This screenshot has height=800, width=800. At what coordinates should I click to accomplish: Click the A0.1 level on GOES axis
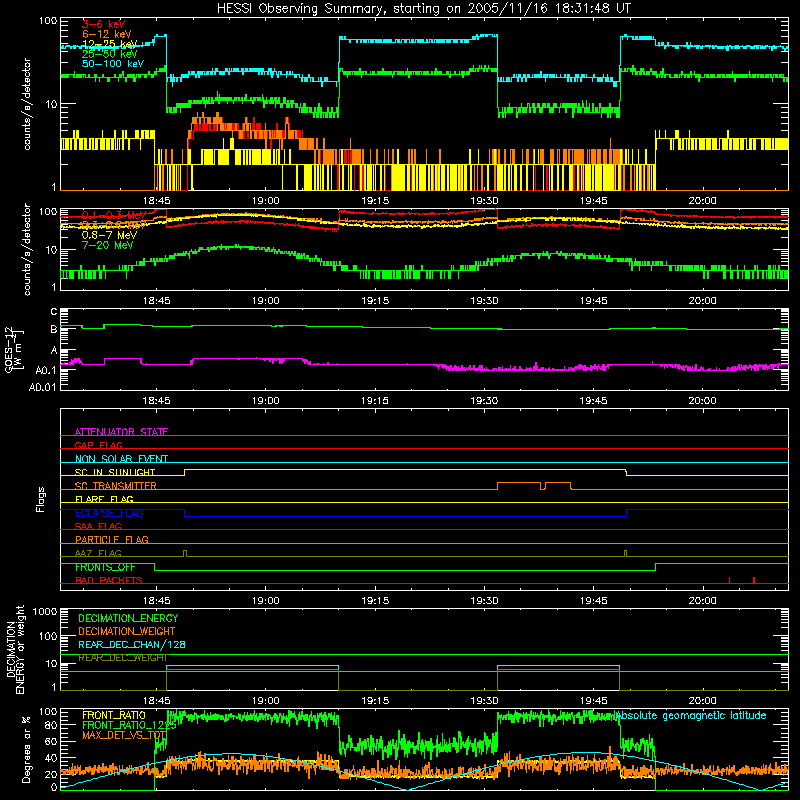point(46,370)
